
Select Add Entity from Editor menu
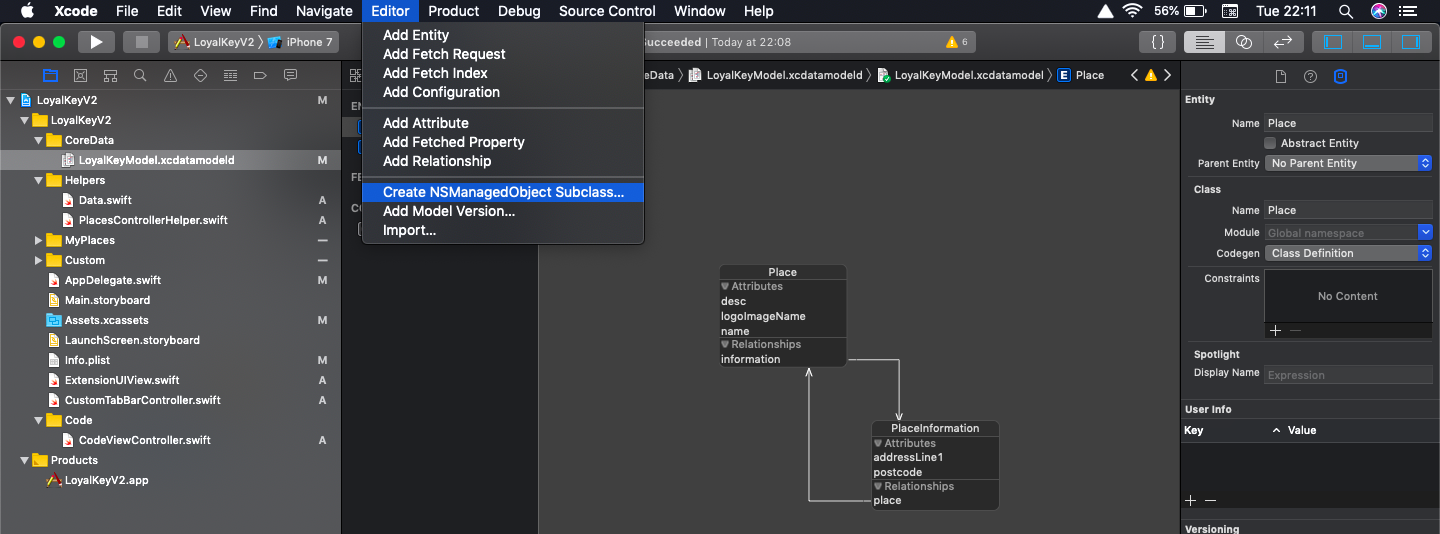click(416, 35)
